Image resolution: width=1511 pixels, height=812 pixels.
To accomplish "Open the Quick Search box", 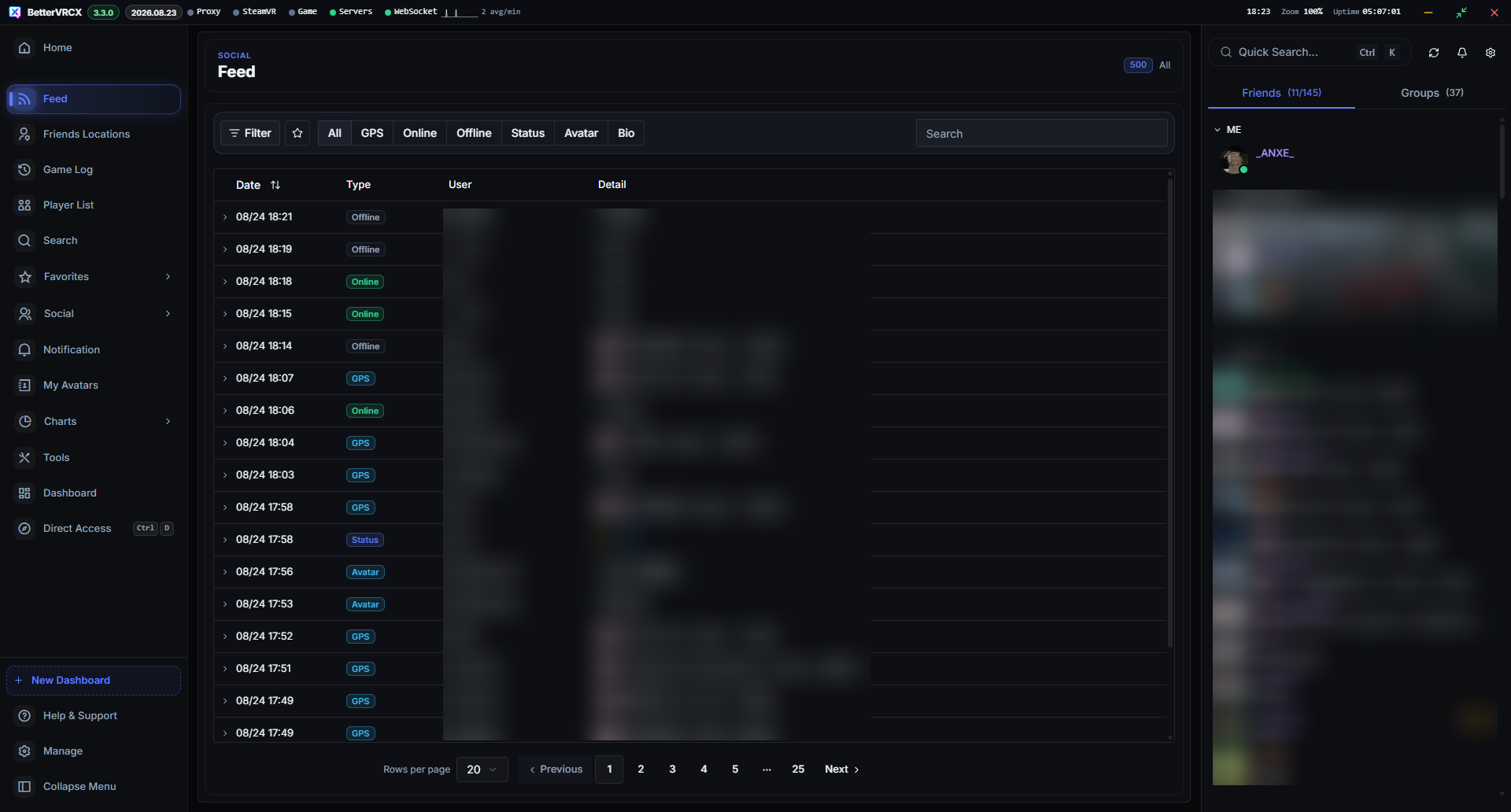I will click(1310, 53).
